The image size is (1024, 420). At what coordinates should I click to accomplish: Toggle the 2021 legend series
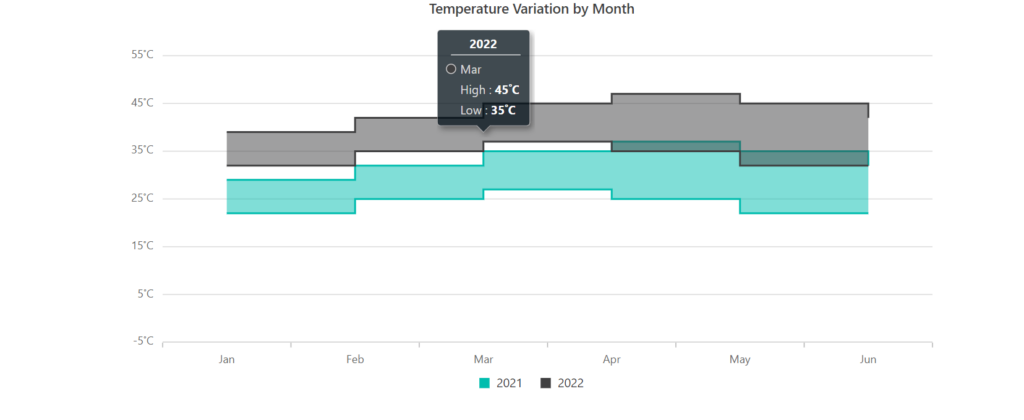tap(501, 383)
